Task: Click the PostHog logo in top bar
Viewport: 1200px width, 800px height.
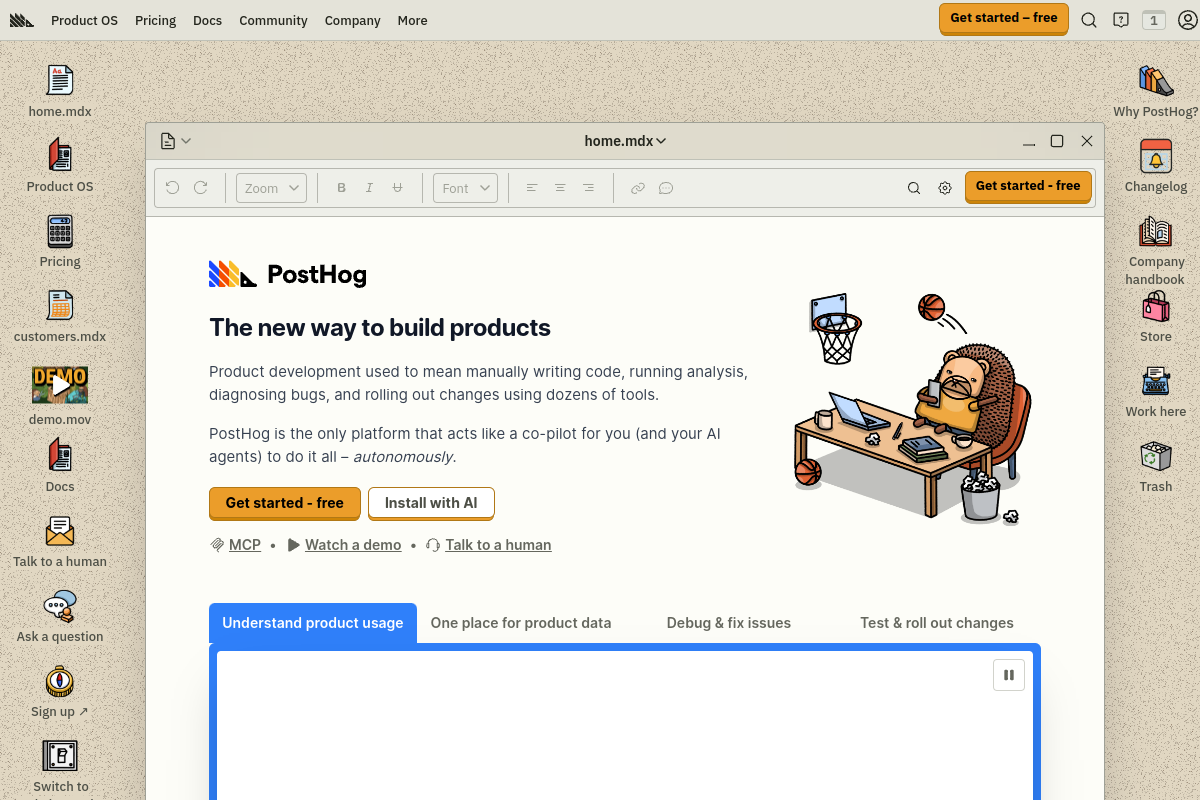Action: (x=21, y=20)
